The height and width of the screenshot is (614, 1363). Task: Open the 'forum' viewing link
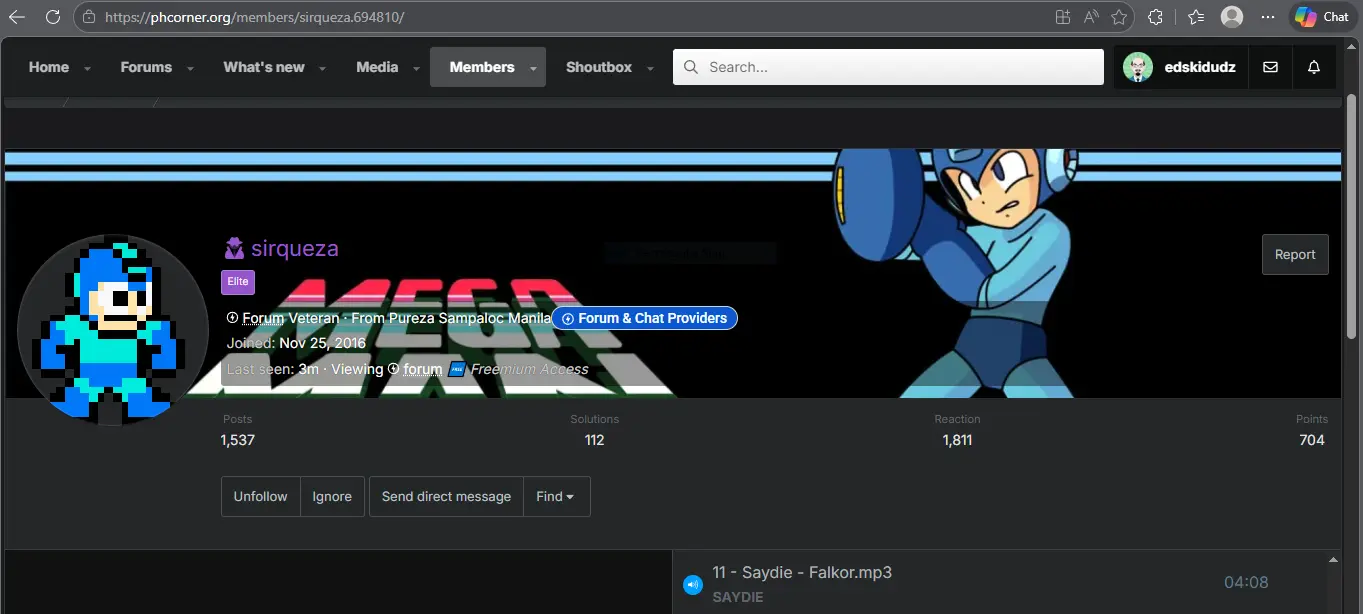tap(423, 369)
